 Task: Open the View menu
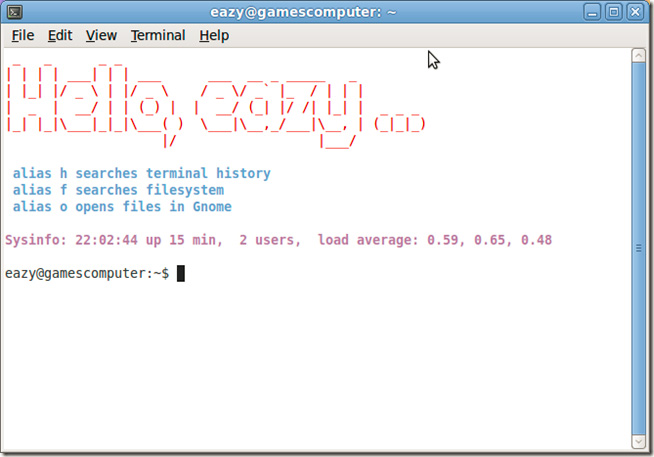tap(101, 35)
